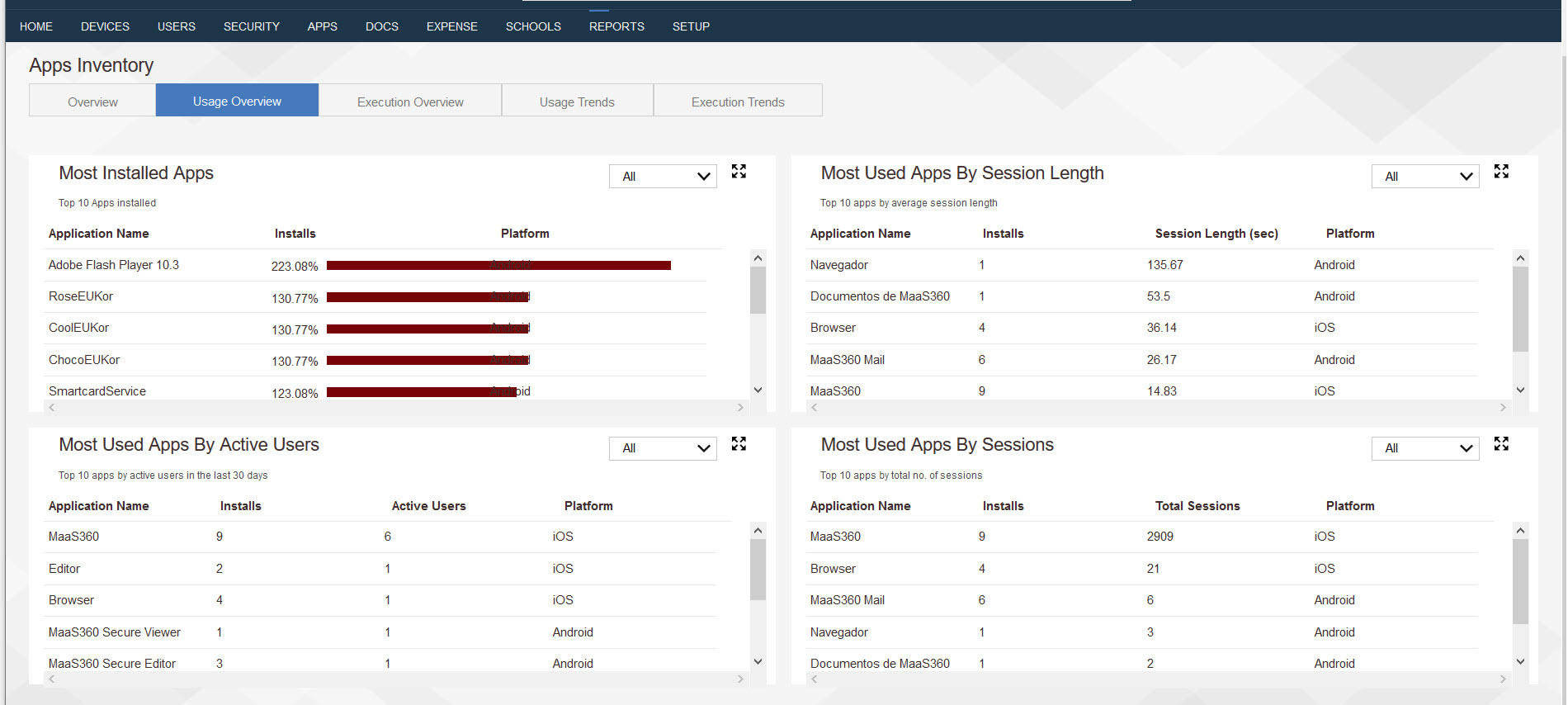Sort by Session Length (sec) column header

pyautogui.click(x=1216, y=234)
